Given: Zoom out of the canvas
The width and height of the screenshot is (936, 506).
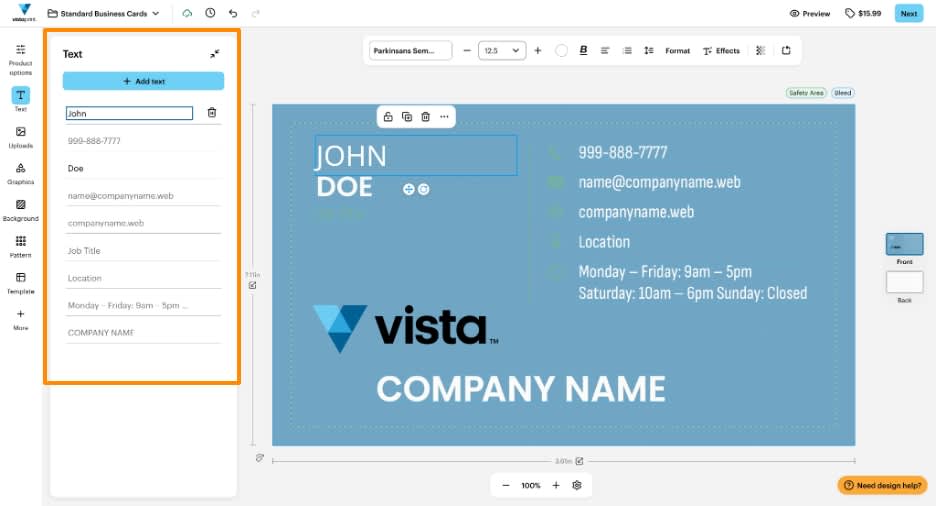Looking at the screenshot, I should 506,485.
